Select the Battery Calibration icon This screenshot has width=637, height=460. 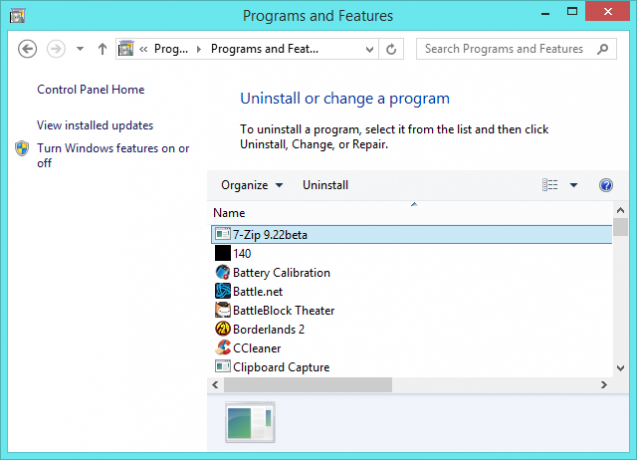(x=223, y=272)
